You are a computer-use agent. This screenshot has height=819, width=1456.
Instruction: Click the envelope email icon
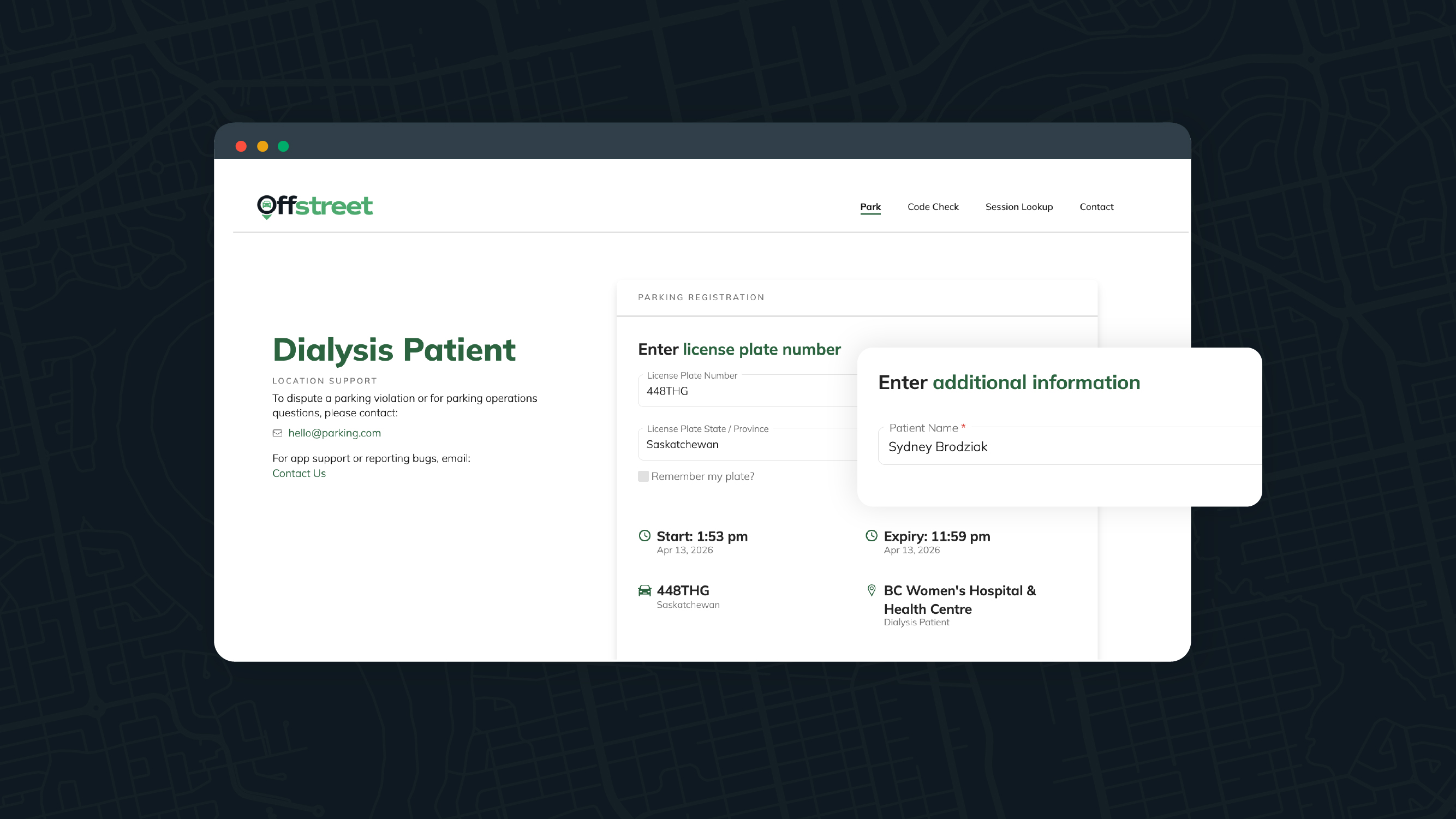tap(277, 433)
